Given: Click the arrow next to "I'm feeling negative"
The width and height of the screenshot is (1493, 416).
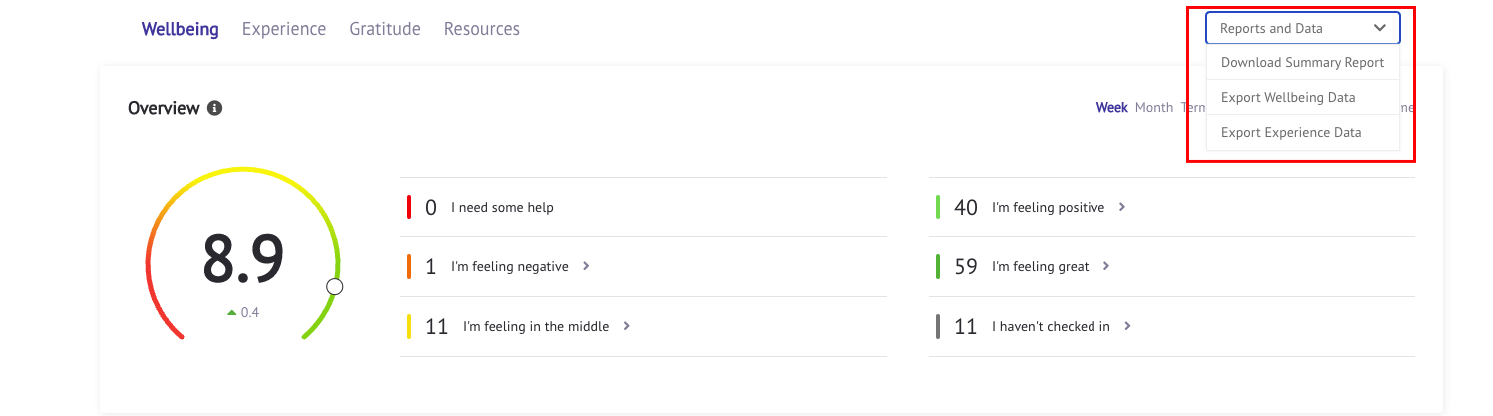Looking at the screenshot, I should coord(586,266).
